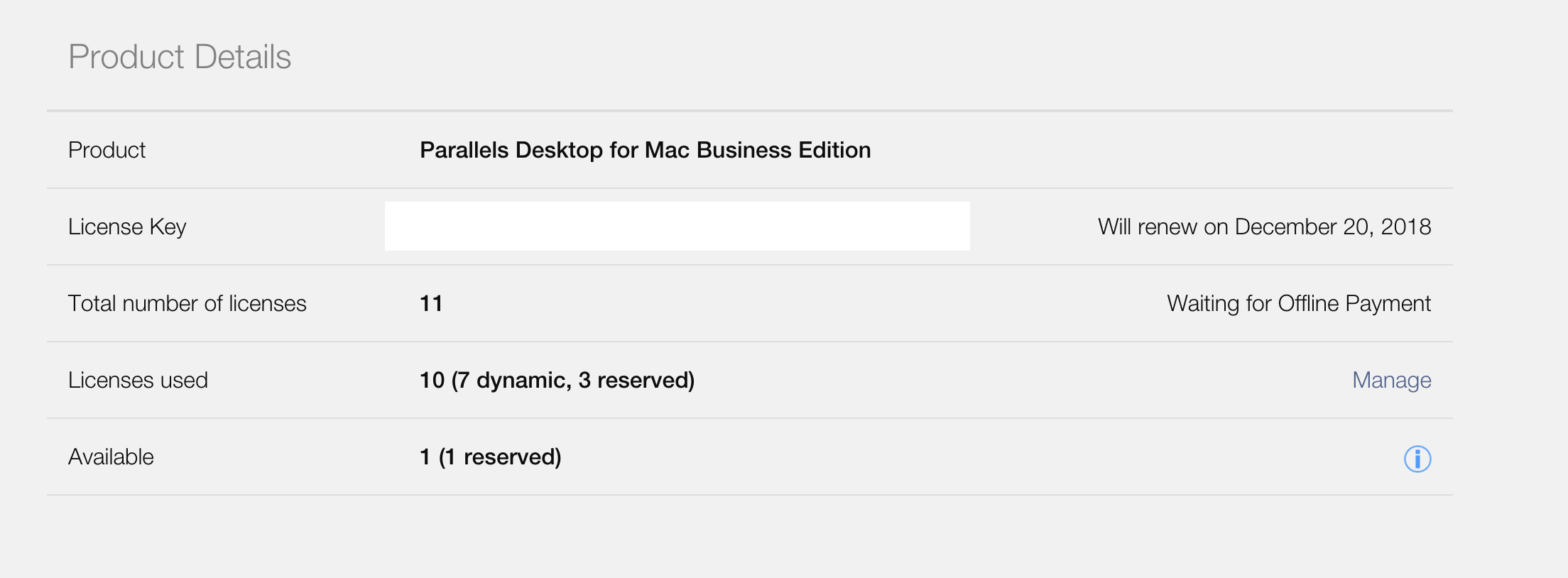Click the Waiting for Offline Payment status
1568x578 pixels.
(x=1298, y=303)
